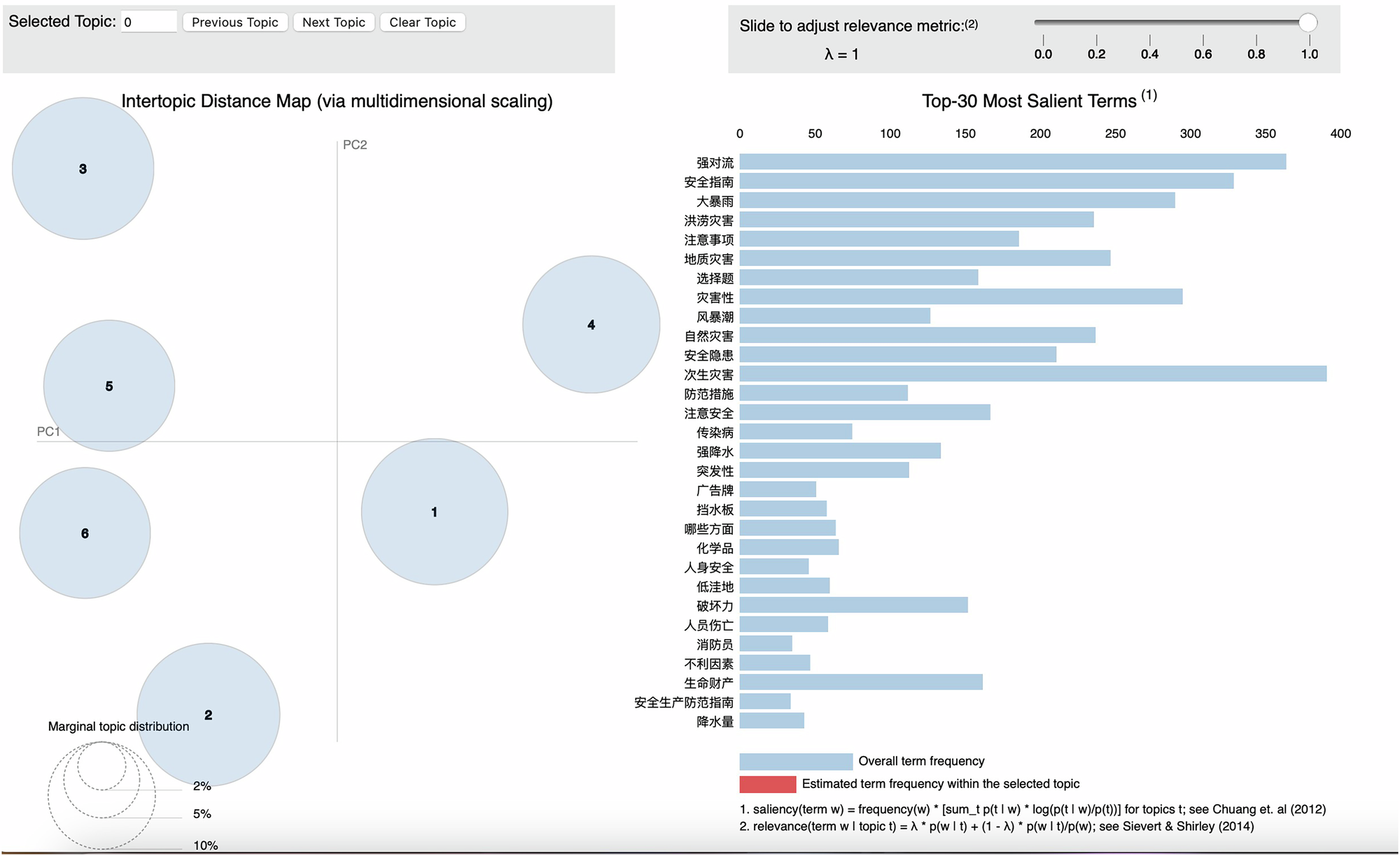Click the red estimated term frequency legend swatch
The image size is (1400, 856).
767,784
